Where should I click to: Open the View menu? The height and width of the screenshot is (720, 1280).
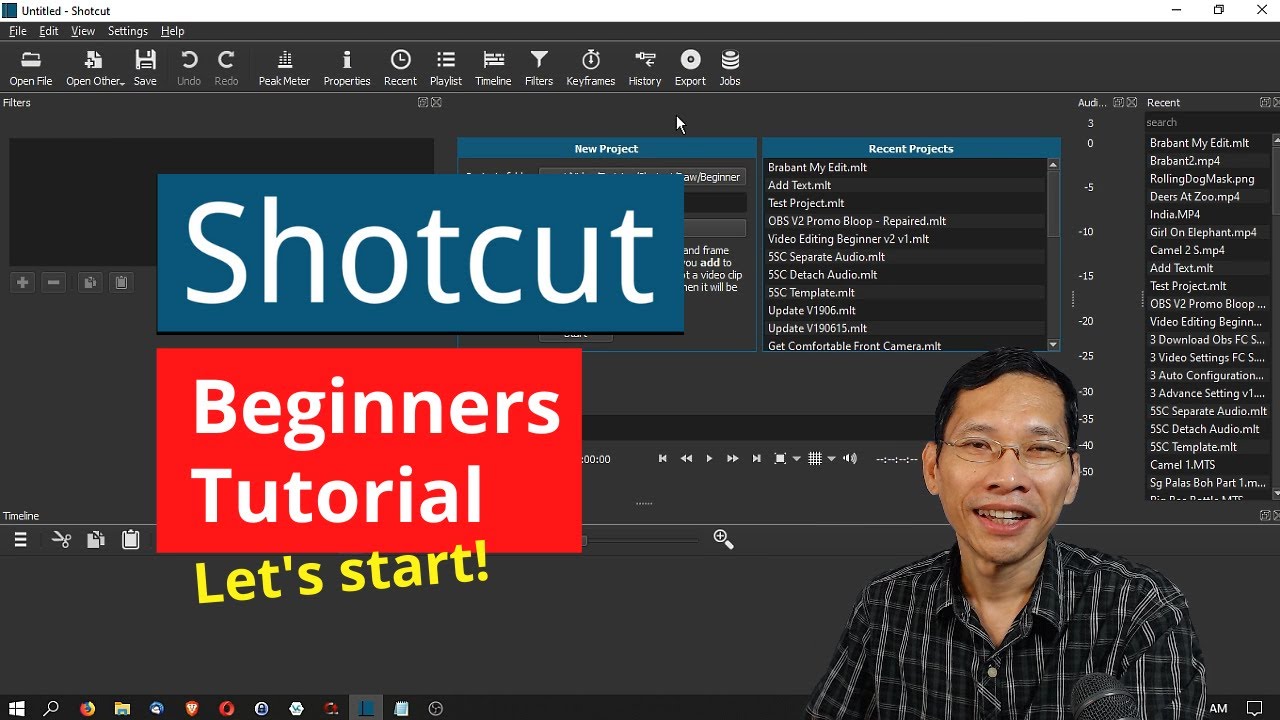(x=83, y=31)
